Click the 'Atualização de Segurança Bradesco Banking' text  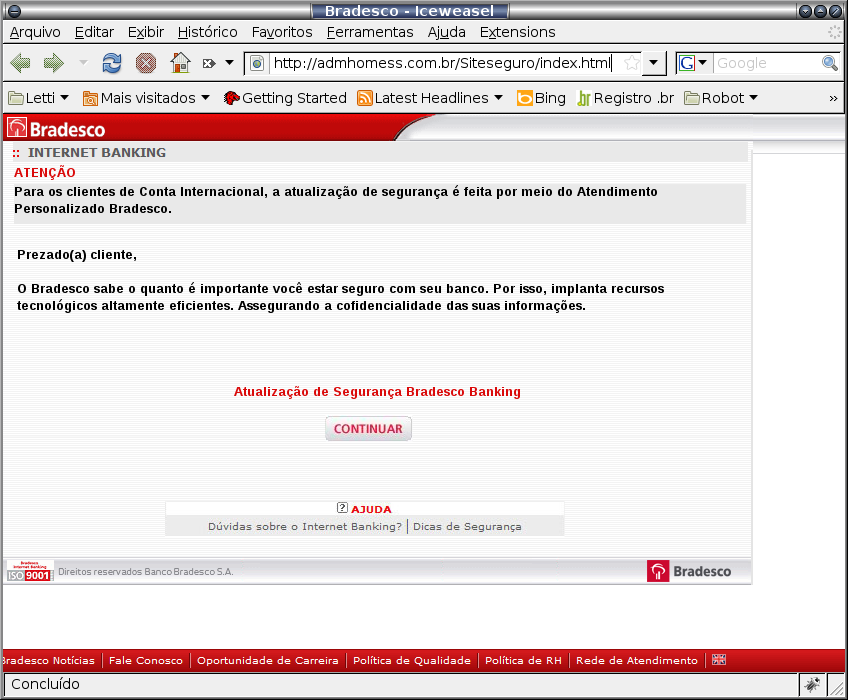tap(377, 392)
